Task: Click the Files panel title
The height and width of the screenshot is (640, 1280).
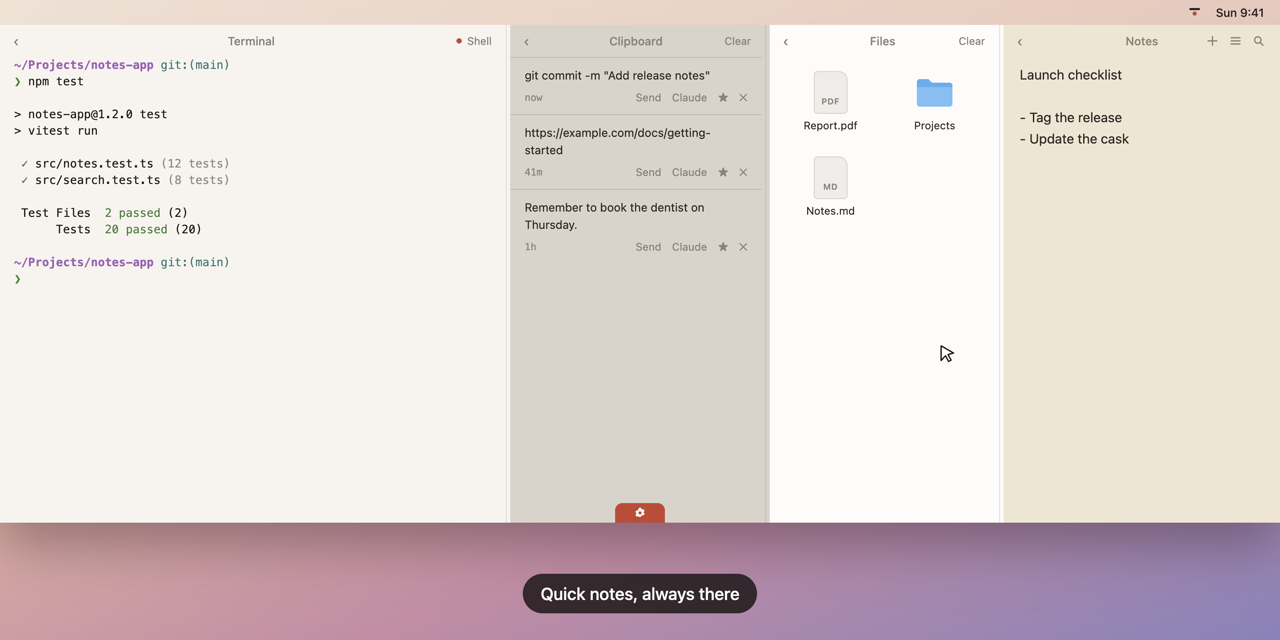Action: click(x=882, y=41)
